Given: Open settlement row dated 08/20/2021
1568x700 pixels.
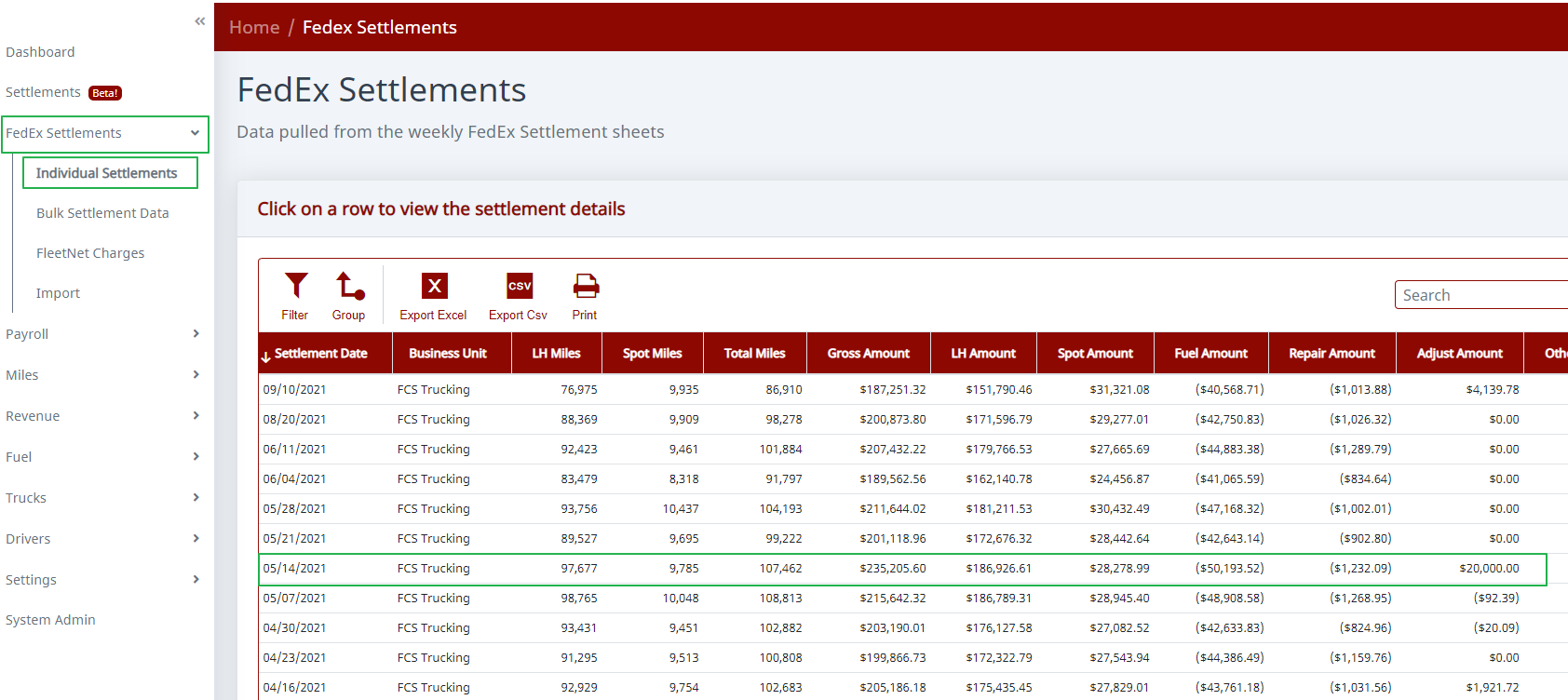Looking at the screenshot, I should (x=912, y=420).
